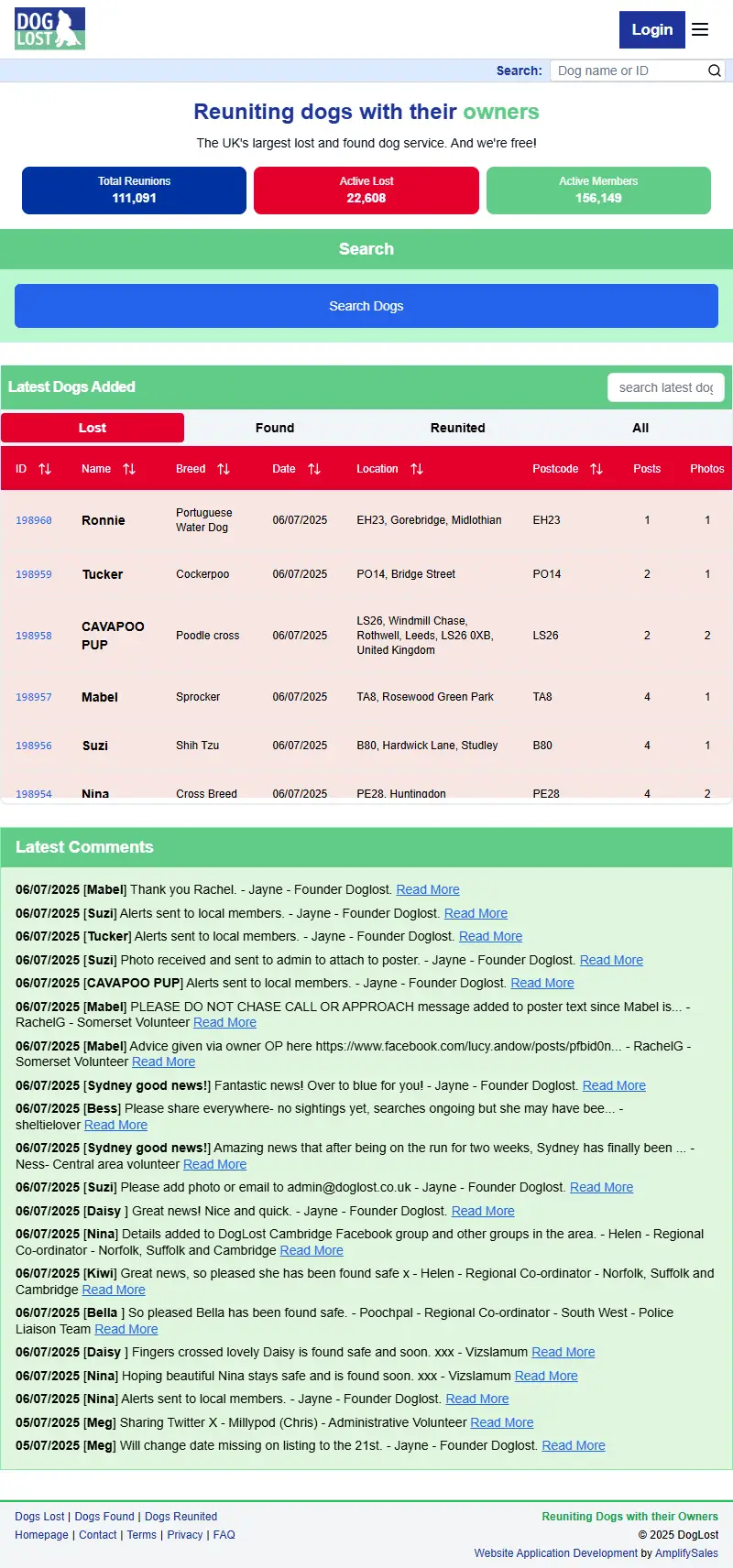Image resolution: width=733 pixels, height=1568 pixels.
Task: Select the Reunited tab
Action: coord(458,428)
